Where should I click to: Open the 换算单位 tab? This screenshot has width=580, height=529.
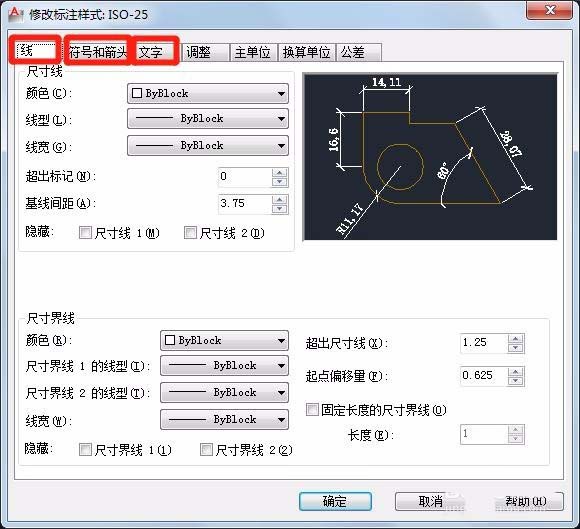307,52
